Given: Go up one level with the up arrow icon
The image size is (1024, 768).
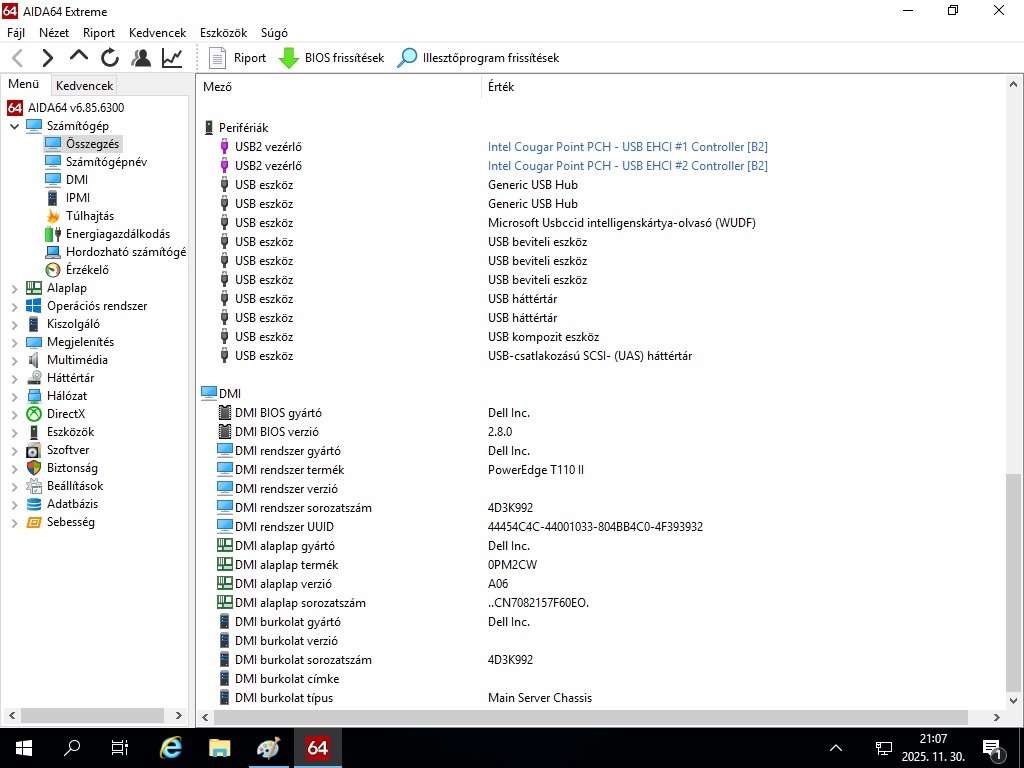Looking at the screenshot, I should point(78,57).
